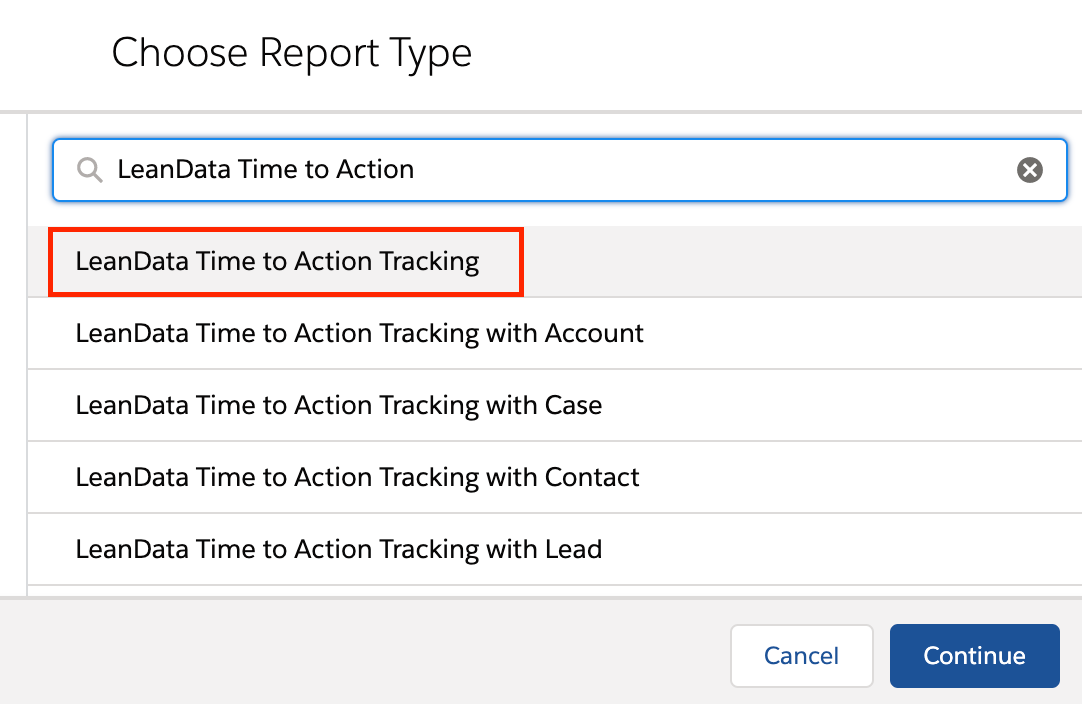This screenshot has width=1082, height=704.
Task: Choose Time to Action Tracking with Account
Action: click(359, 333)
